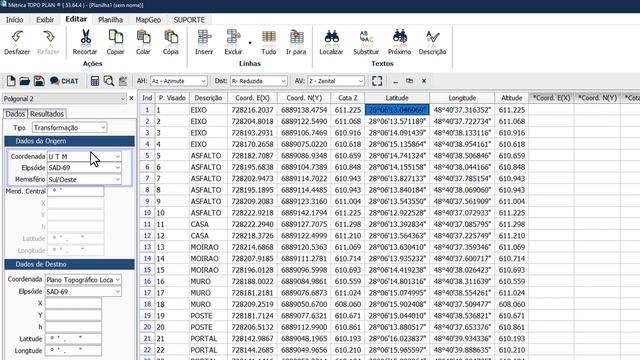640x360 pixels.
Task: Click the Descrição icon
Action: (432, 37)
